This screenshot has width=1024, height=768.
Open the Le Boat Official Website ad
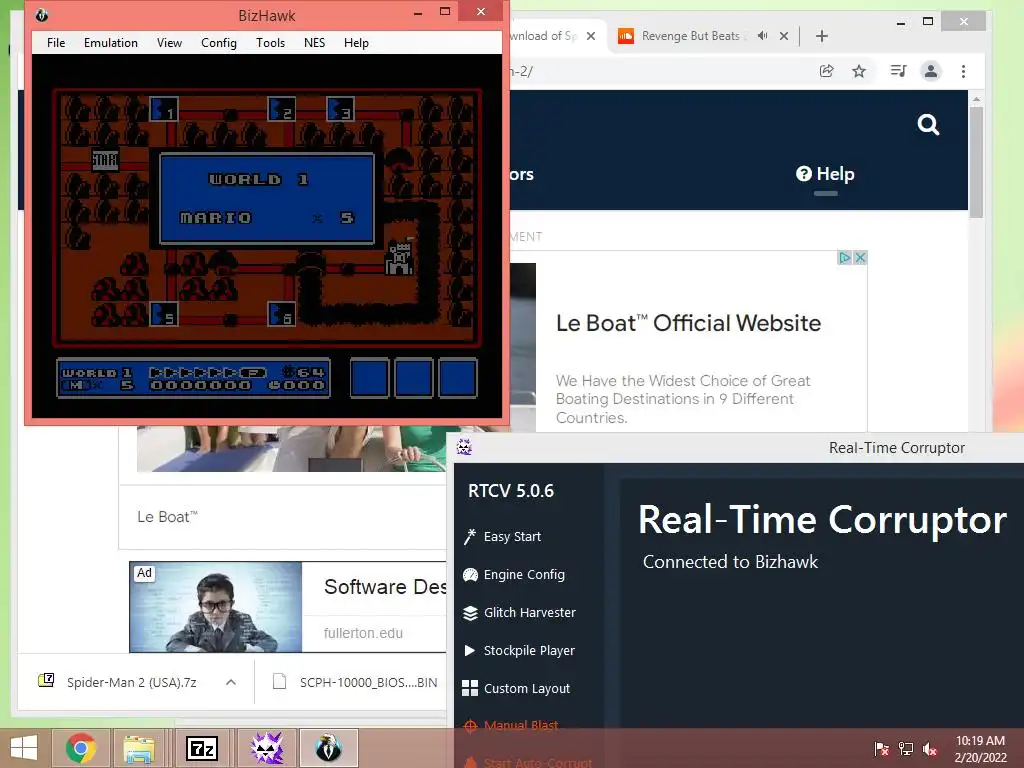click(688, 323)
